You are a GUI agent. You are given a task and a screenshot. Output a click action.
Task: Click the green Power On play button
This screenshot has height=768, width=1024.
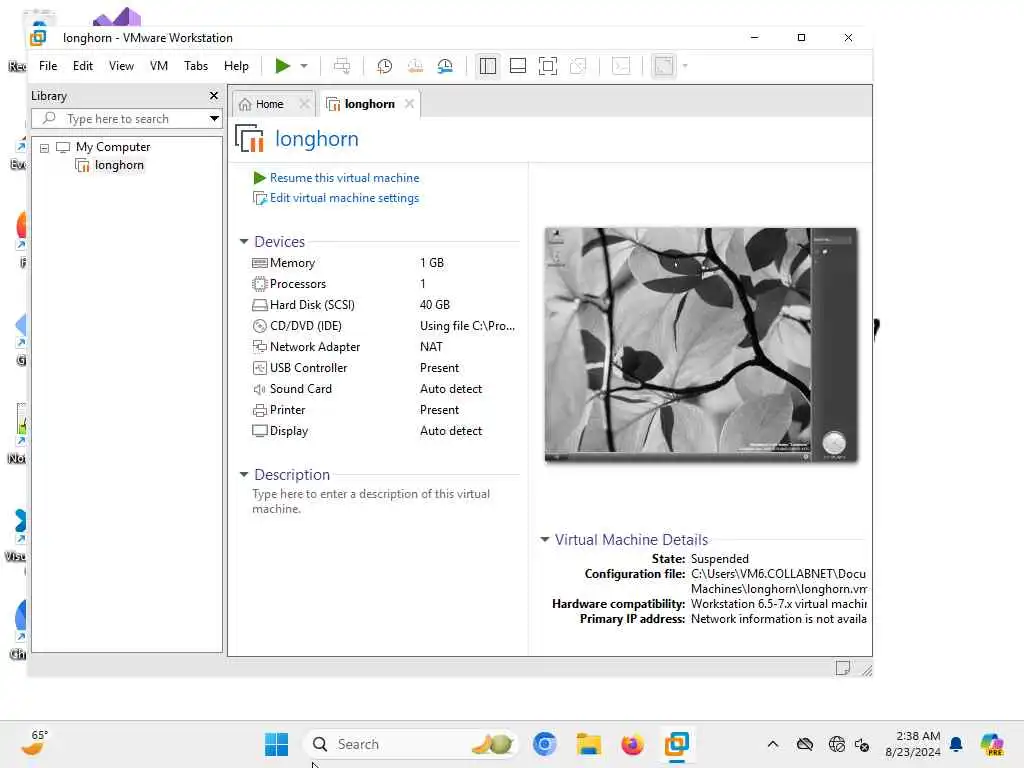282,66
